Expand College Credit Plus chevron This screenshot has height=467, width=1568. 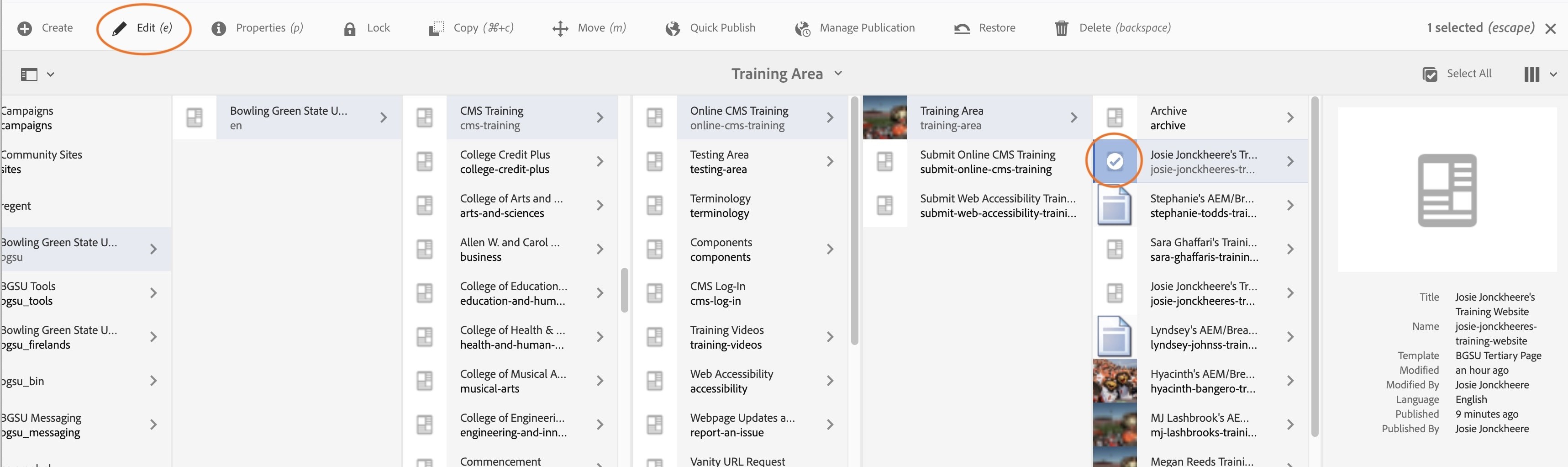tap(600, 161)
